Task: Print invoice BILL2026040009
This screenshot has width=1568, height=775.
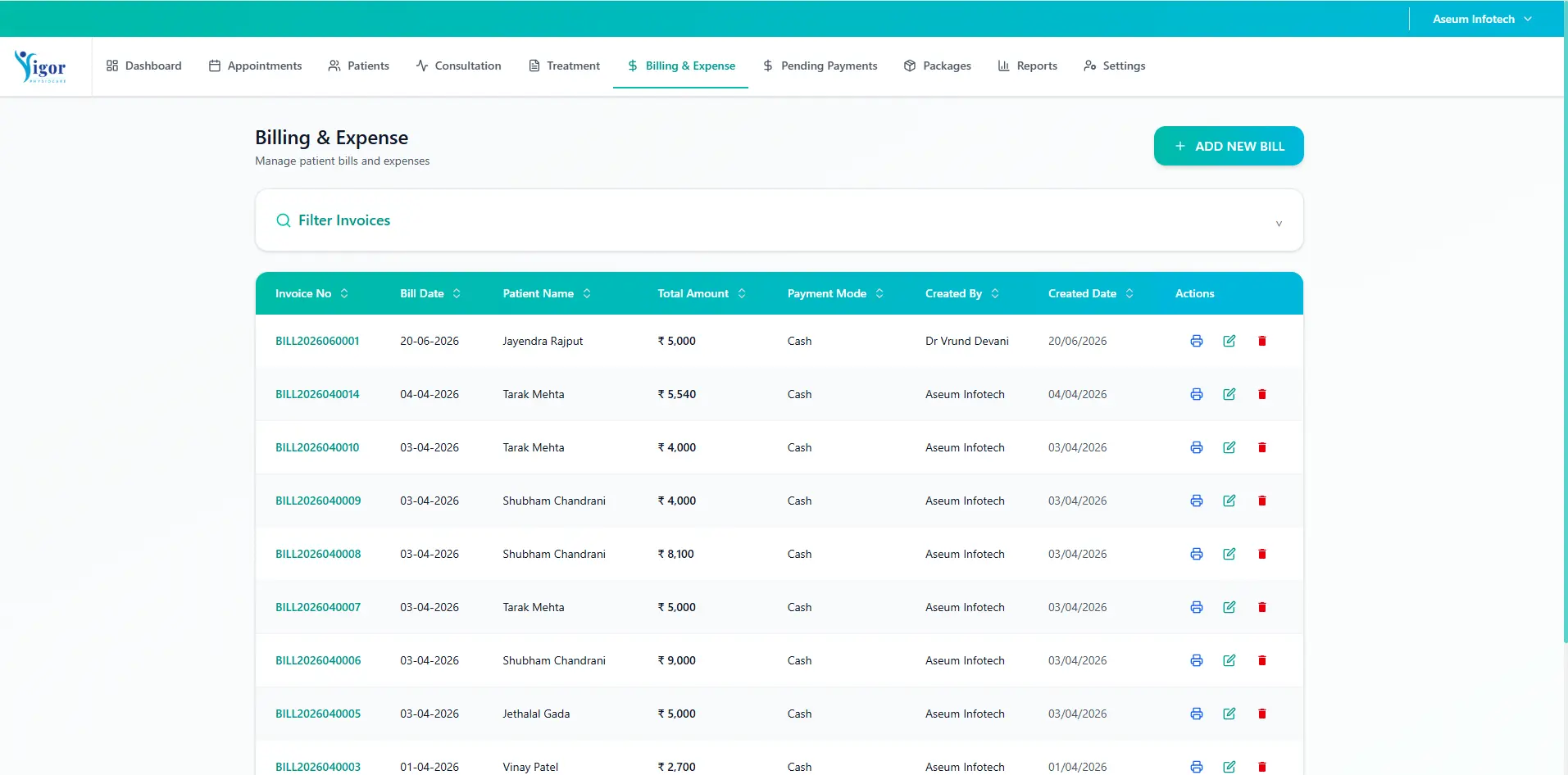Action: pos(1196,501)
